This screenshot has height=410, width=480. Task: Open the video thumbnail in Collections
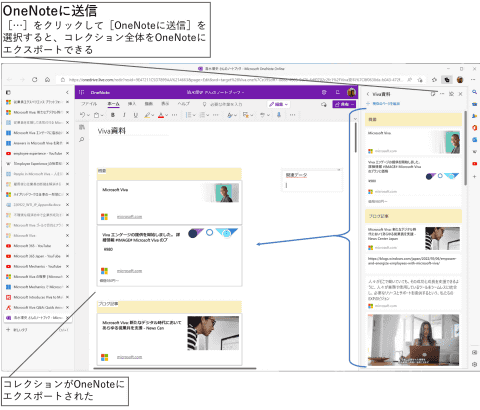tap(413, 340)
